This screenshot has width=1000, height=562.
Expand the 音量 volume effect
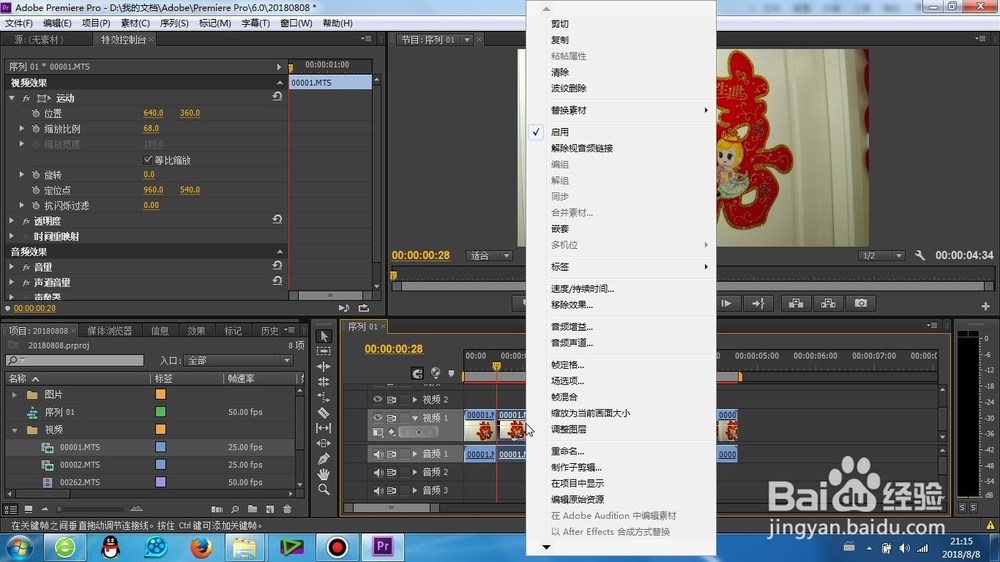11,267
